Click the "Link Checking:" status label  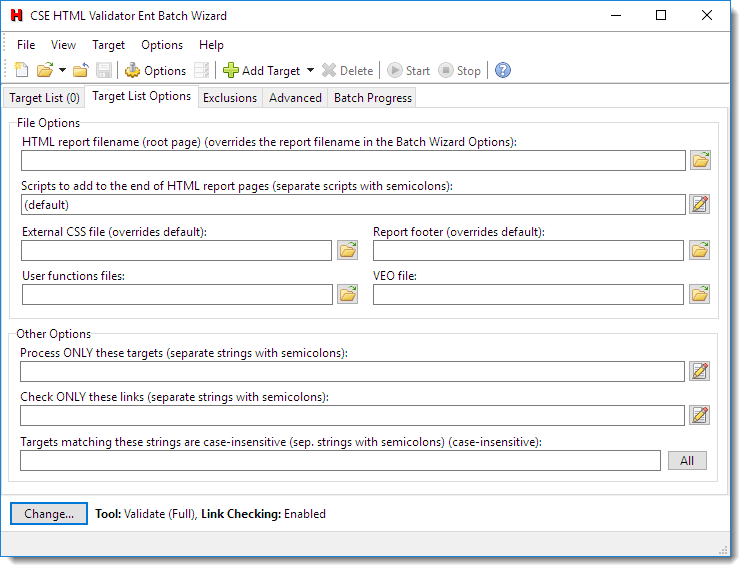241,514
